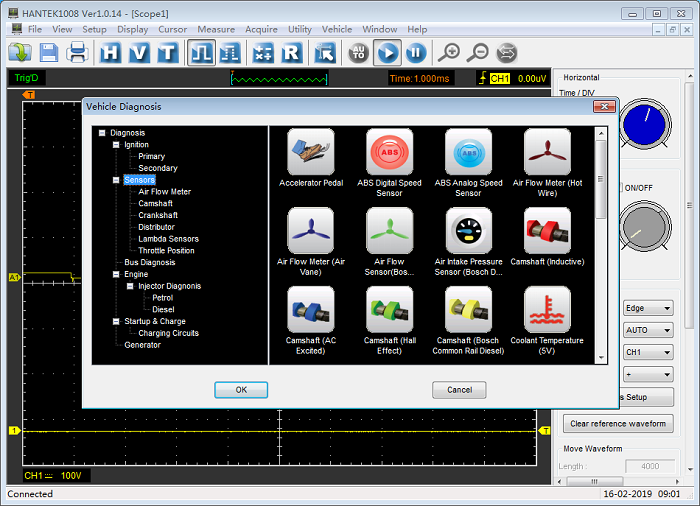Collapse the Sensors tree node
700x506 pixels.
click(x=116, y=180)
